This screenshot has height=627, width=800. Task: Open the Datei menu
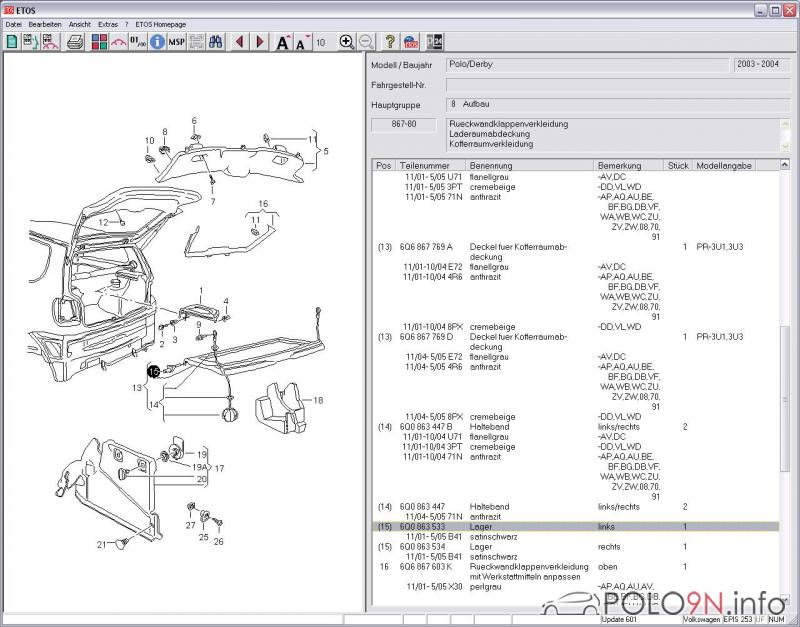pos(14,24)
